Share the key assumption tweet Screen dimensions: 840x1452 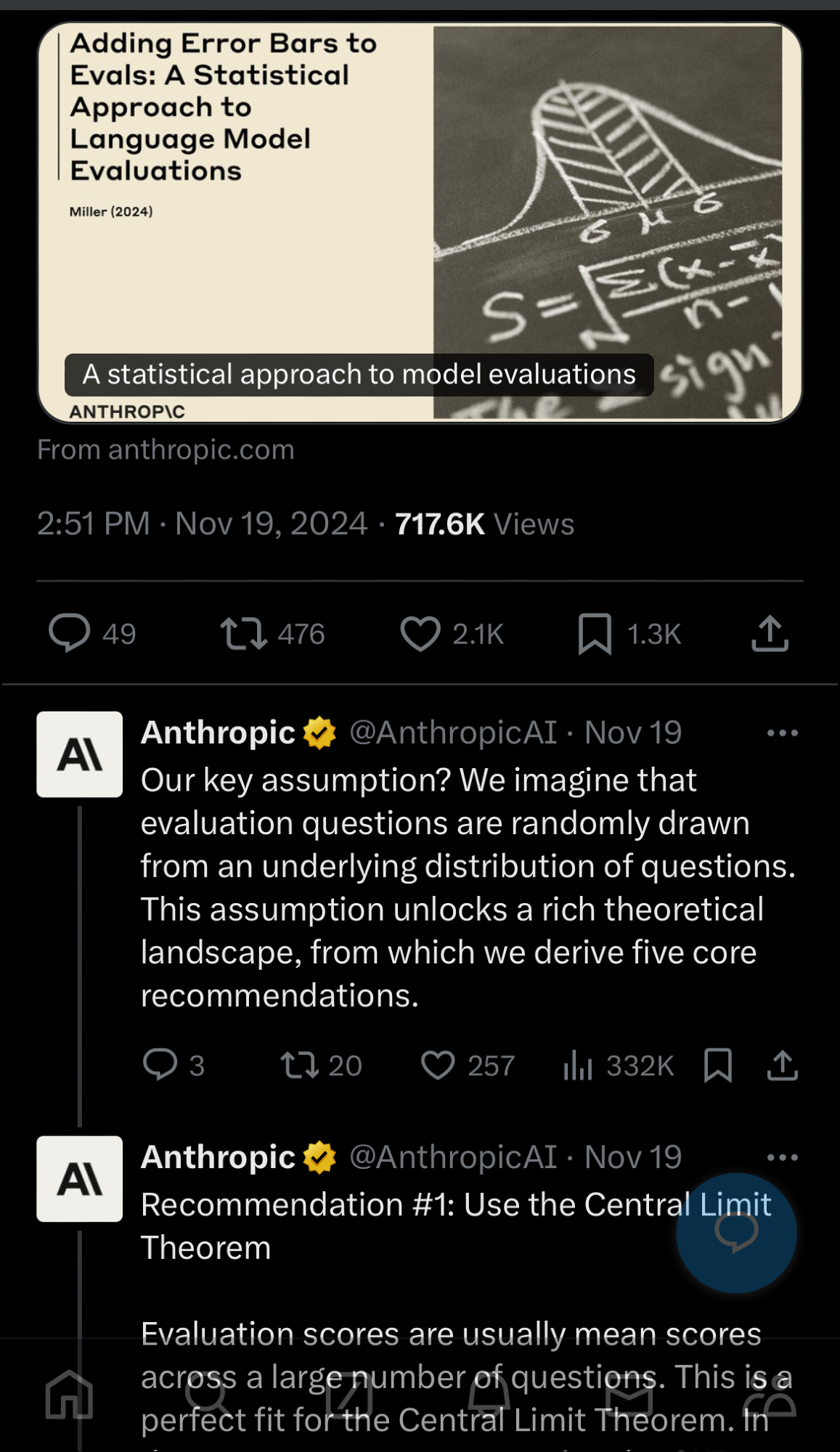(782, 1065)
